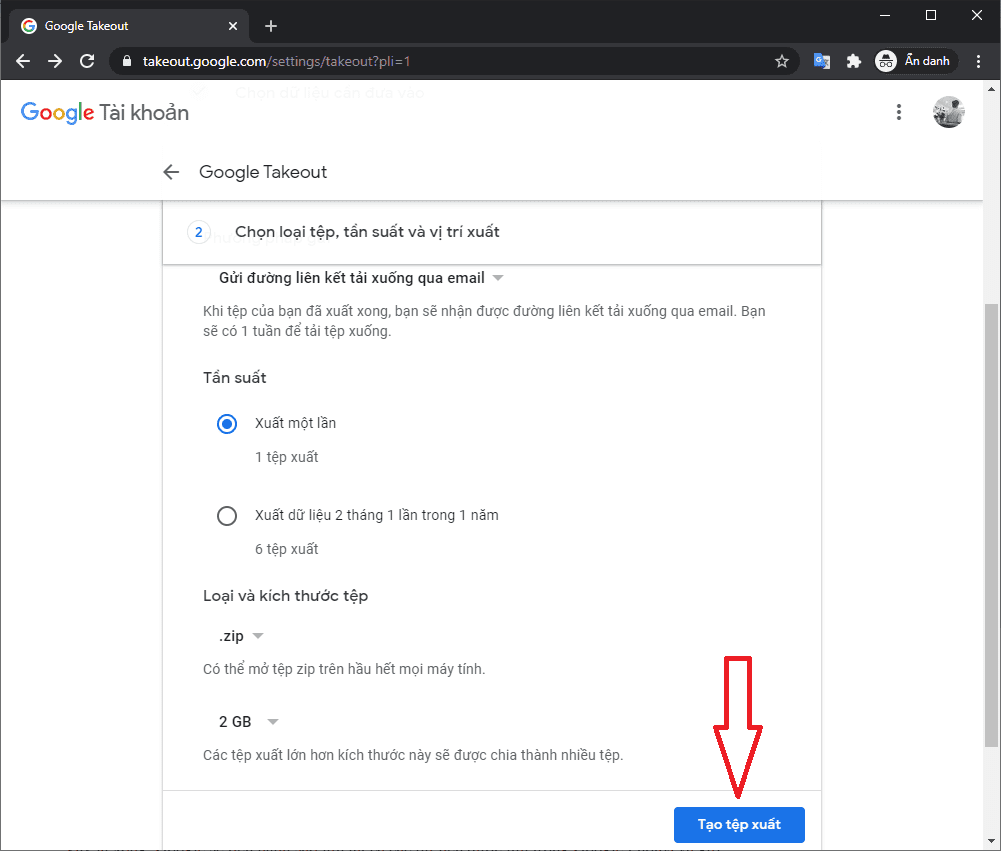Viewport: 1001px width, 851px height.
Task: Click the Tần suất heading text
Action: pos(234,378)
